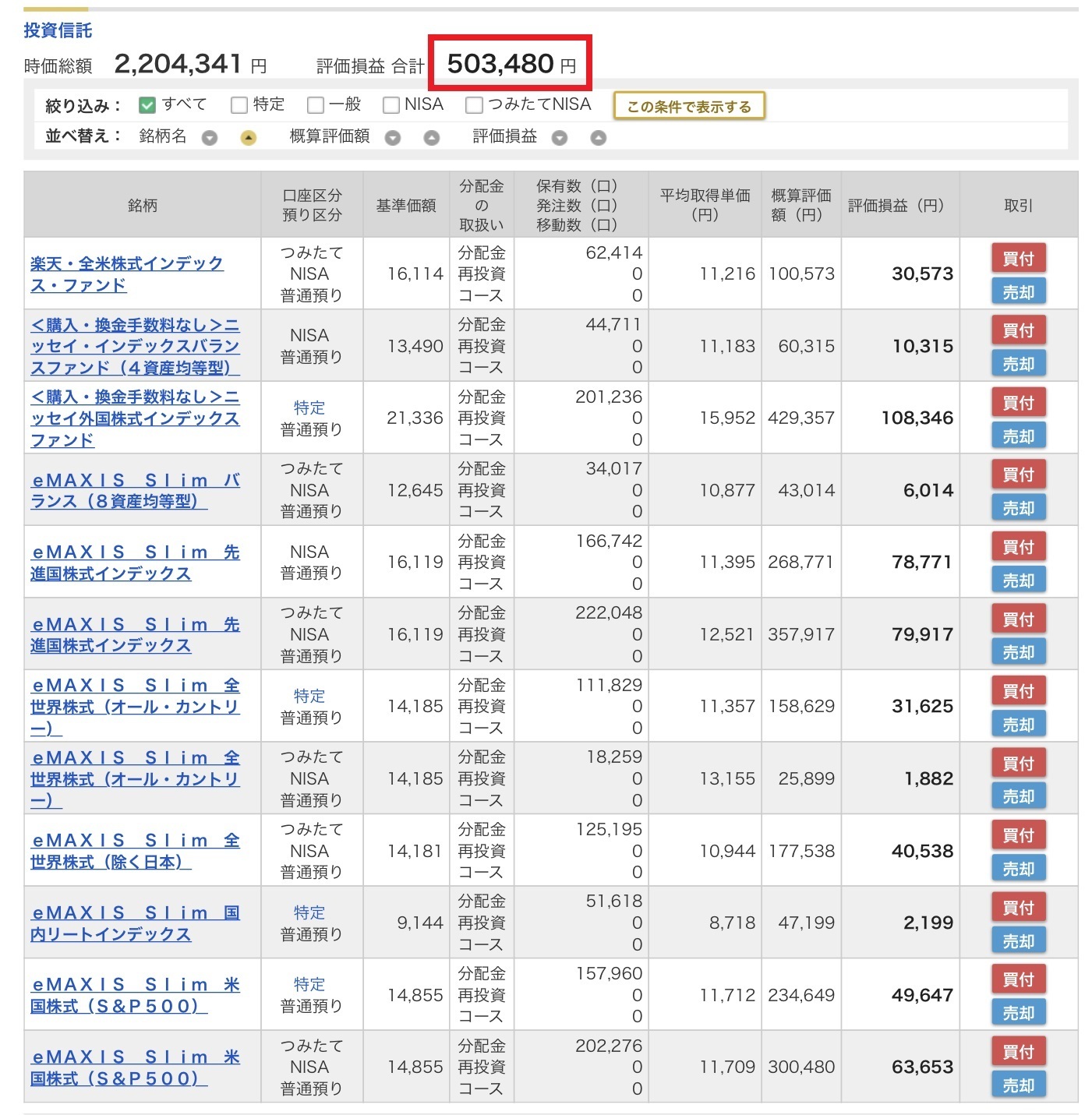Click 買付 for 楽天・全米株式インデックス・ファンド
This screenshot has width=1092, height=1115.
coord(1017,258)
